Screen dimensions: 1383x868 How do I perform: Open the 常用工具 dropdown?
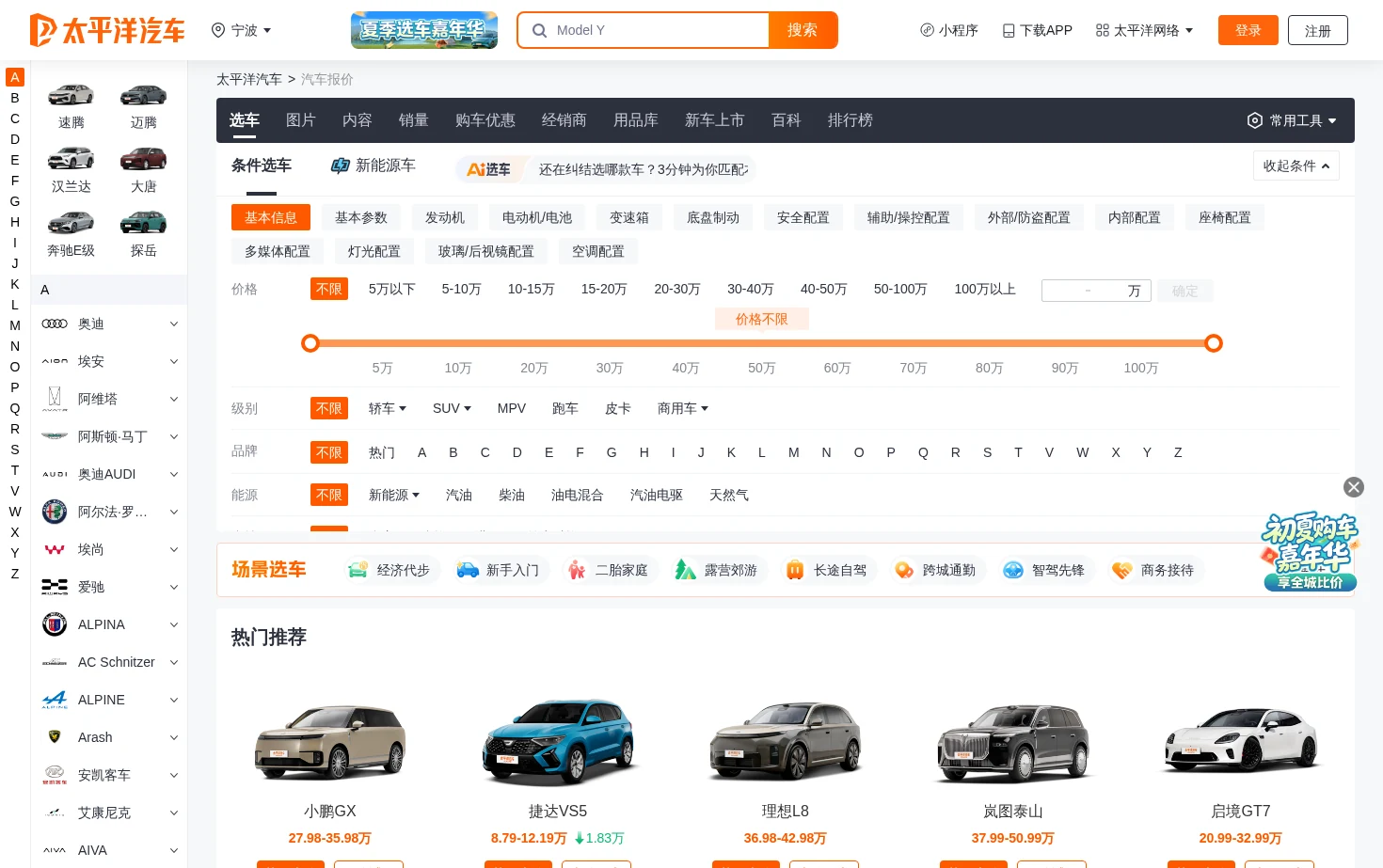click(x=1293, y=120)
